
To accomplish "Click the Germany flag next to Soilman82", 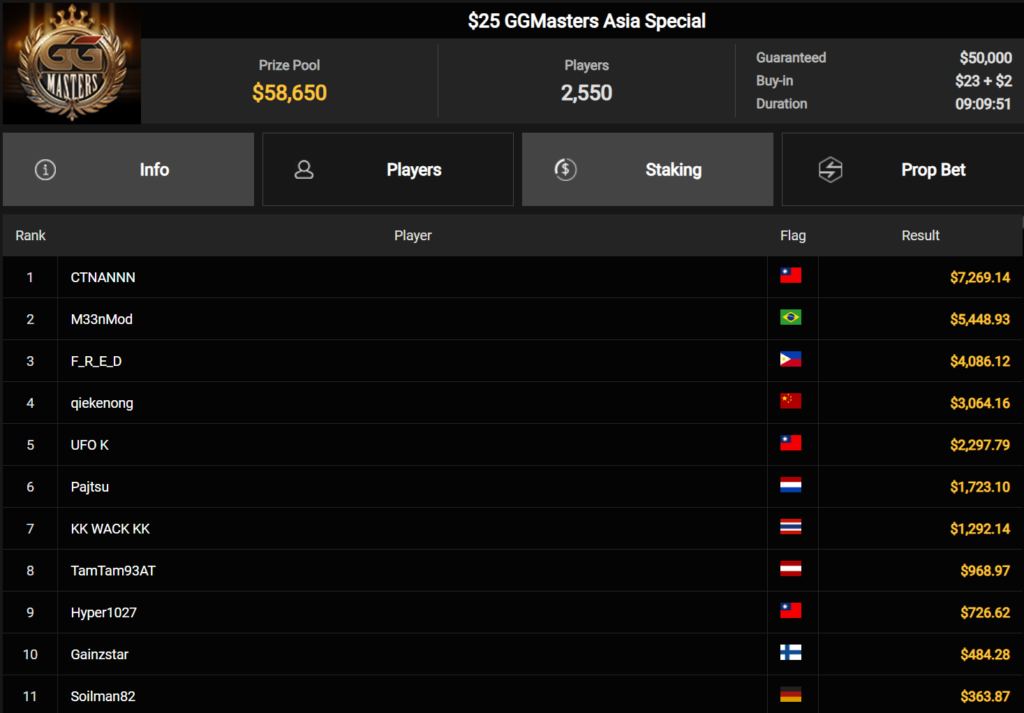I will coord(790,695).
